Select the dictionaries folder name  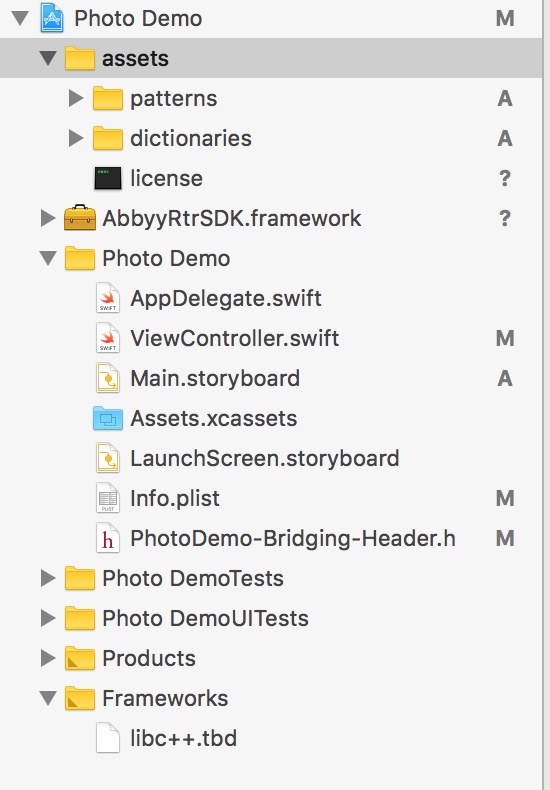tap(191, 138)
